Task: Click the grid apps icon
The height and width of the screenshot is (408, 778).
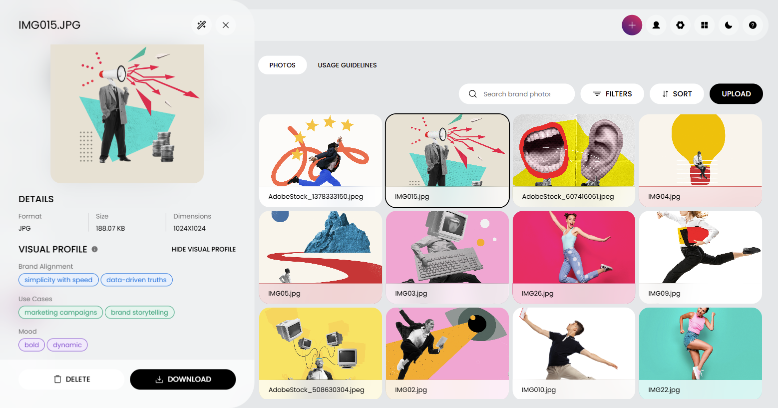Action: 704,25
